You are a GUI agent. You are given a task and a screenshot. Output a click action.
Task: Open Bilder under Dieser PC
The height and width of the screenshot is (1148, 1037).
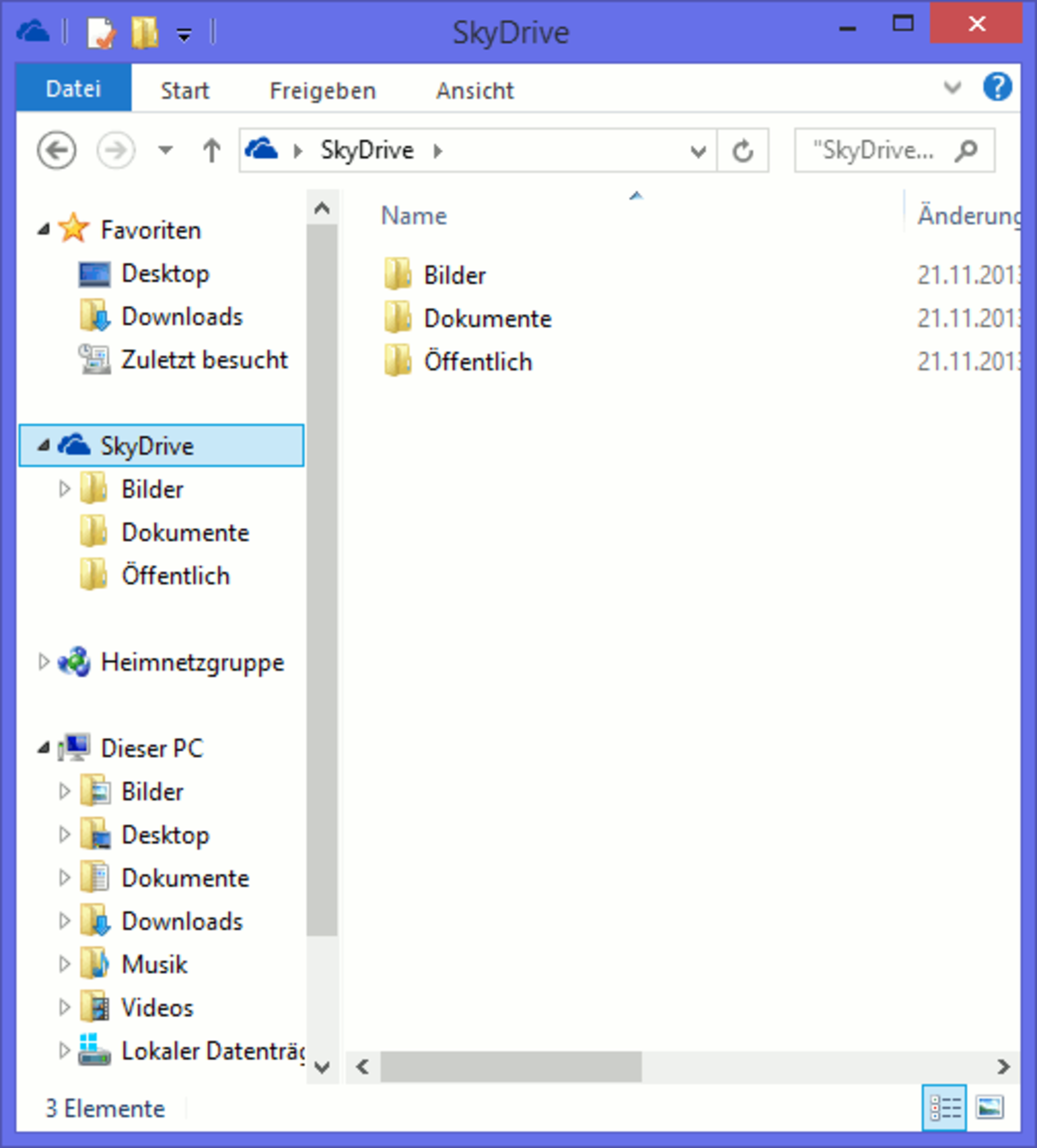pos(152,791)
